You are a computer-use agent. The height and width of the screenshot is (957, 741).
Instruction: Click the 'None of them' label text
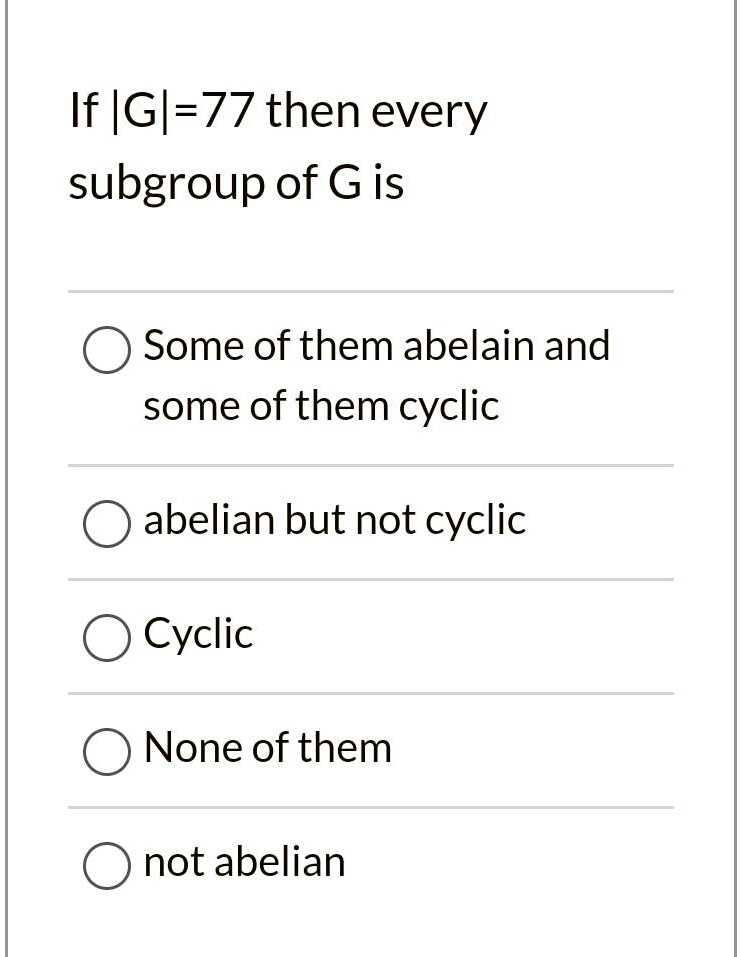(267, 747)
